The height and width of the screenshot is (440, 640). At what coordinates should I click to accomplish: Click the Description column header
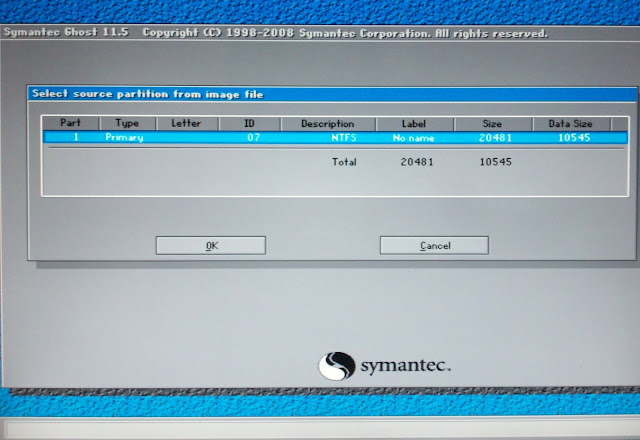[x=328, y=124]
